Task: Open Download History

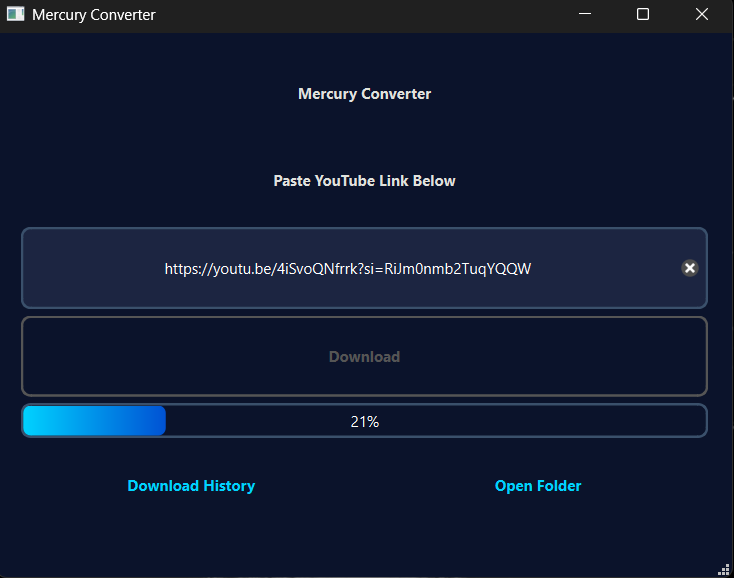Action: point(191,486)
